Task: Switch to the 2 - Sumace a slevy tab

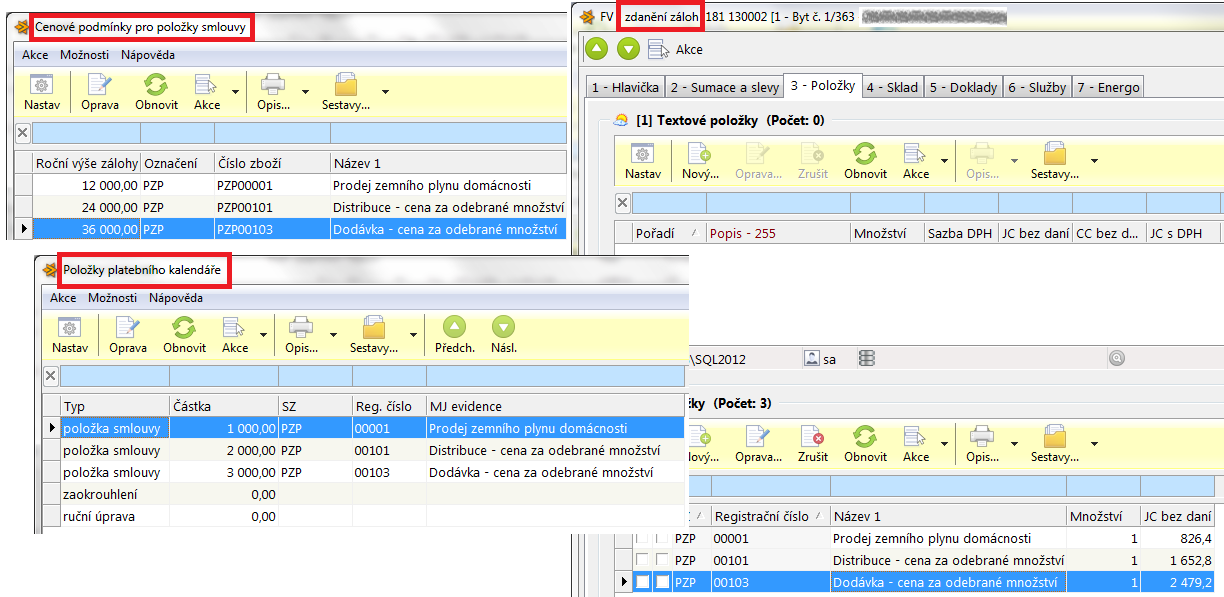Action: point(725,87)
